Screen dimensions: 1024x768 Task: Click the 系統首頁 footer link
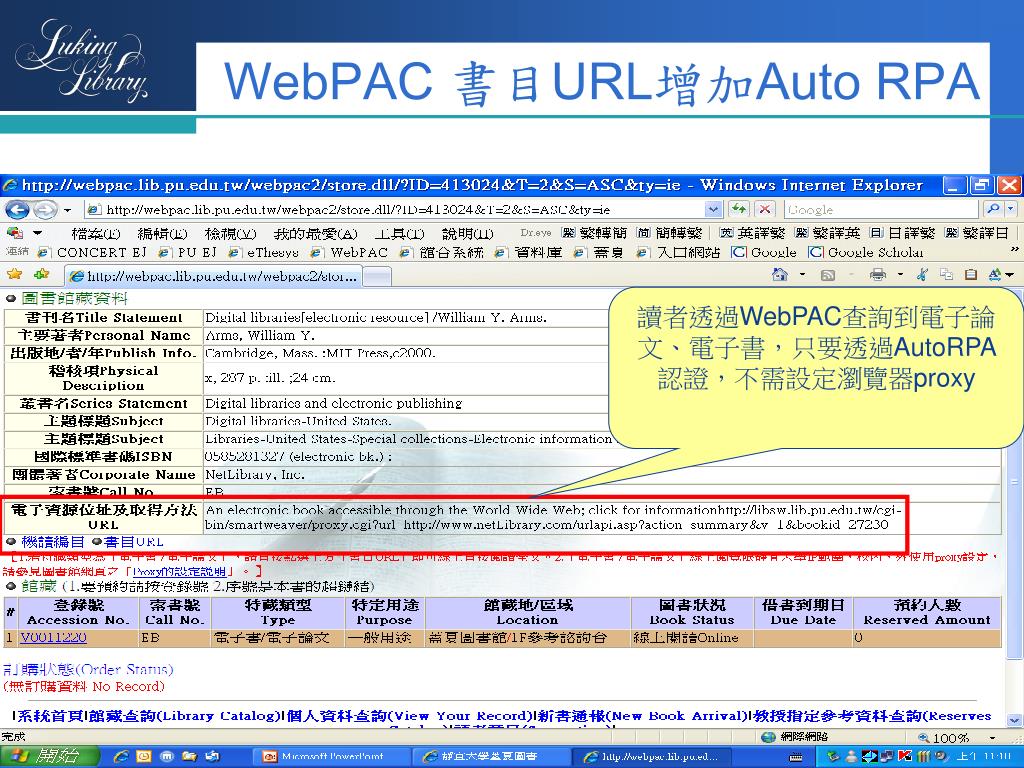pos(50,716)
